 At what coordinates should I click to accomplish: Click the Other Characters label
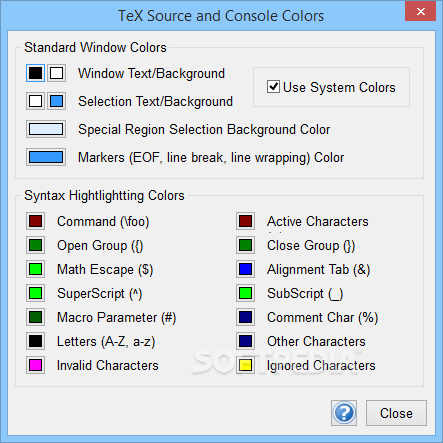[316, 341]
